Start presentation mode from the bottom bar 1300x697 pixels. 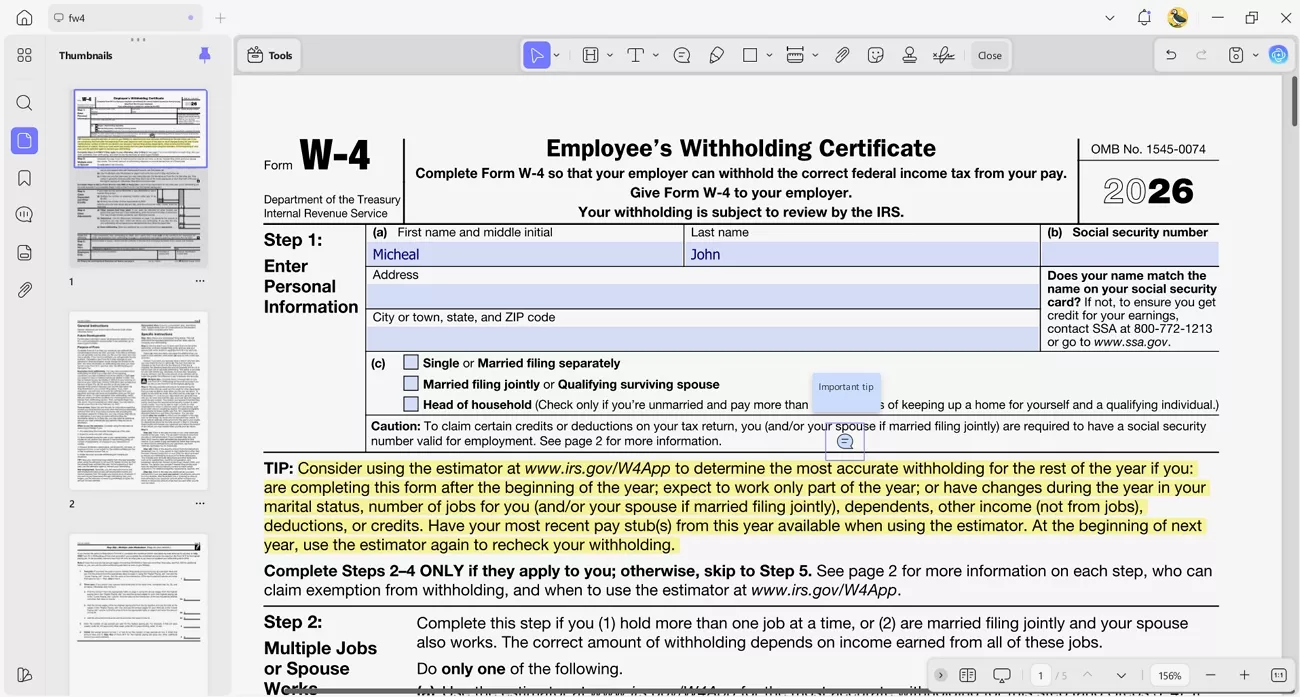1002,675
